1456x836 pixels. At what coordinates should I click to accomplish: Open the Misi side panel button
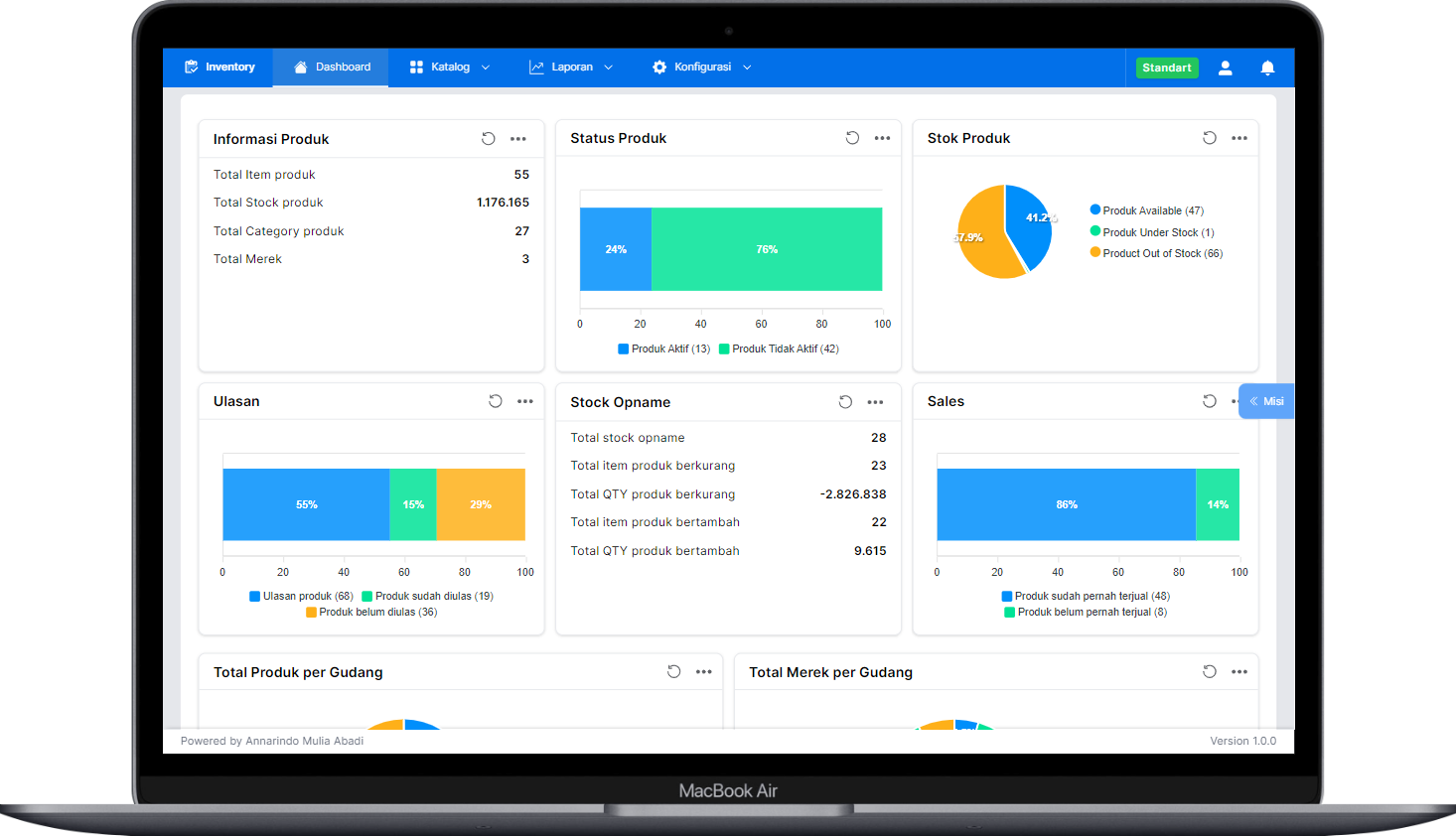tap(1266, 401)
